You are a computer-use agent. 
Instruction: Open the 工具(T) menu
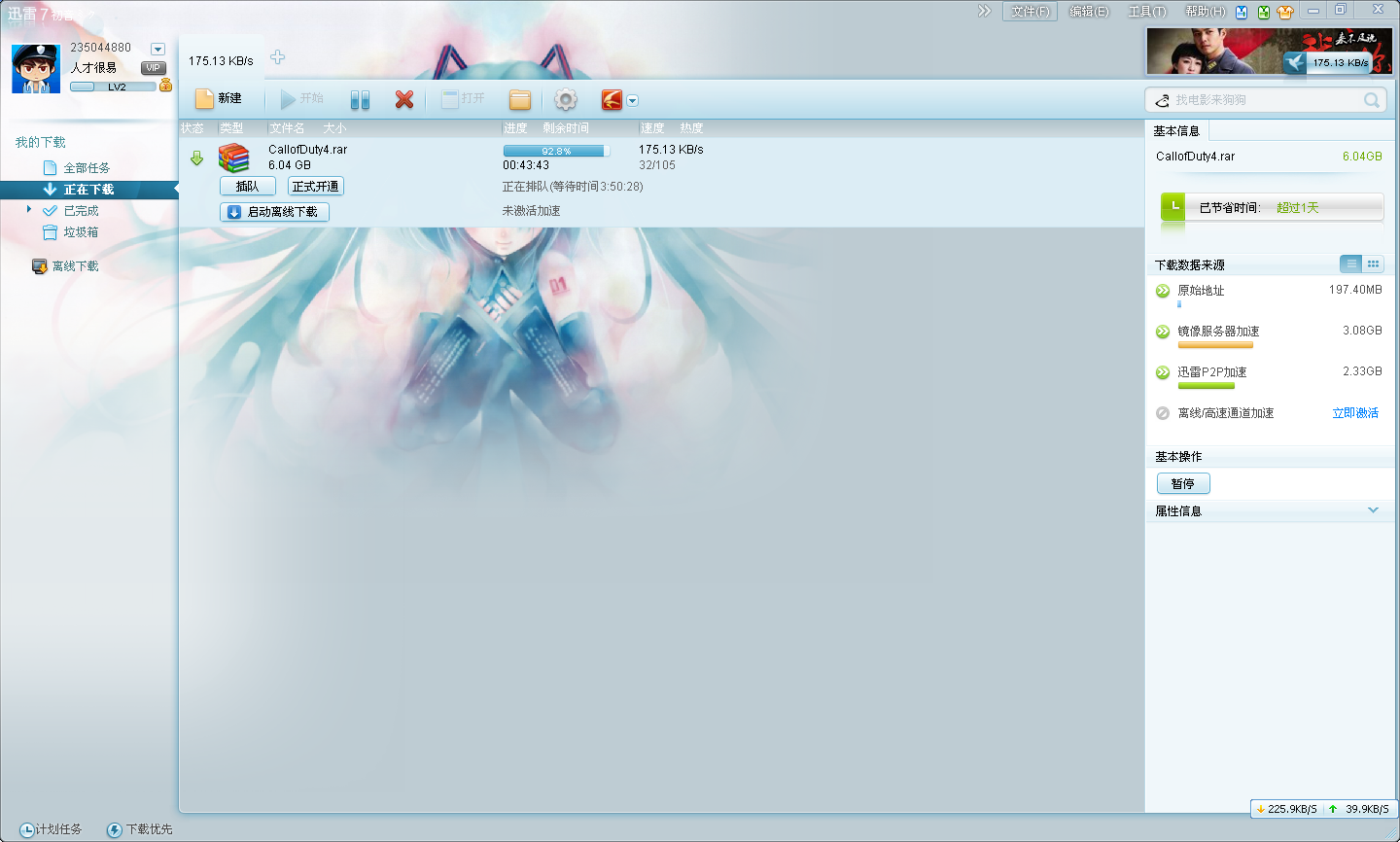[x=1147, y=12]
